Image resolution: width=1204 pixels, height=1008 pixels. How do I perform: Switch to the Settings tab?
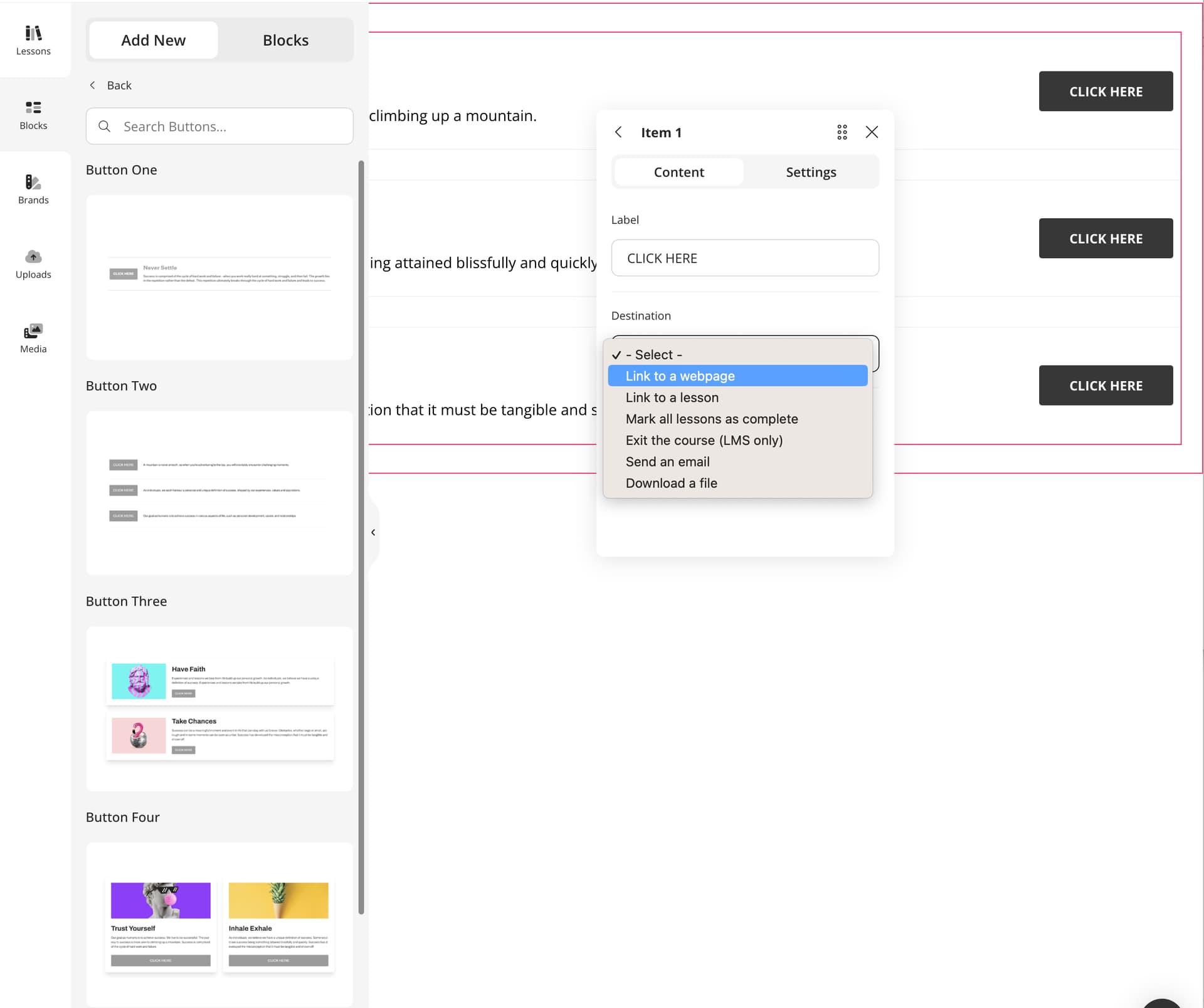(810, 172)
